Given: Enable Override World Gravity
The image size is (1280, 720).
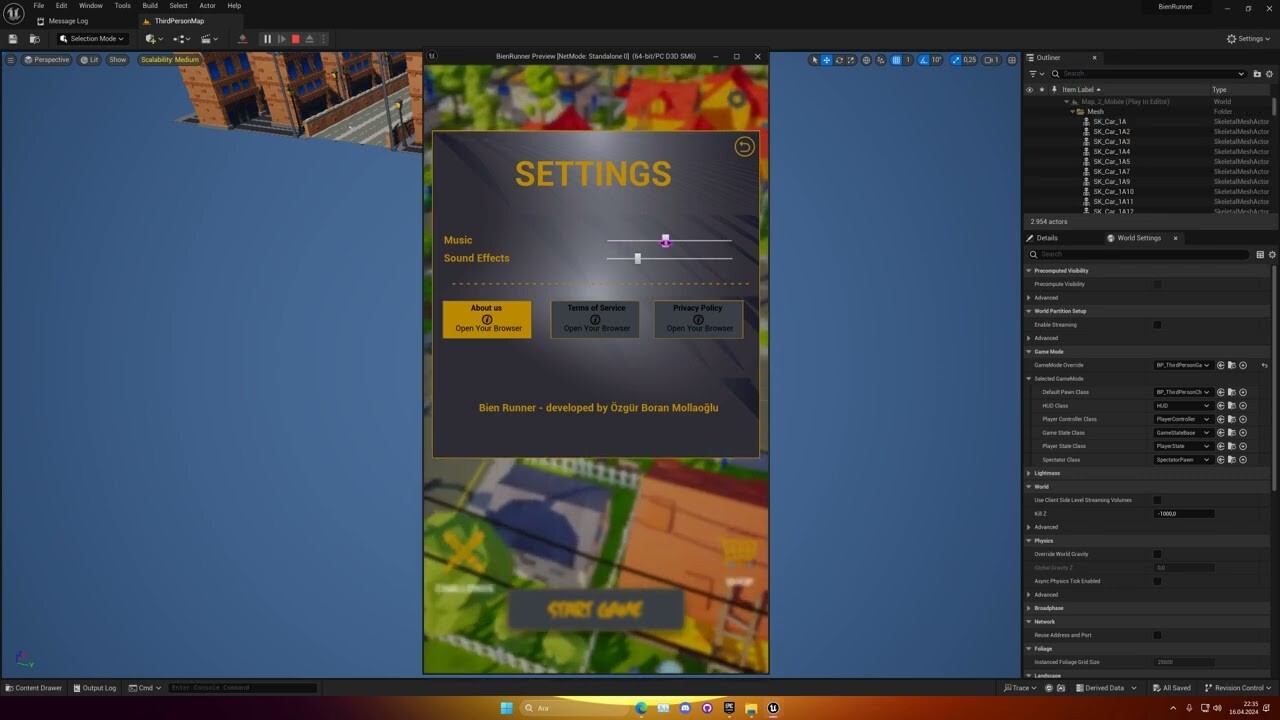Looking at the screenshot, I should (x=1157, y=553).
